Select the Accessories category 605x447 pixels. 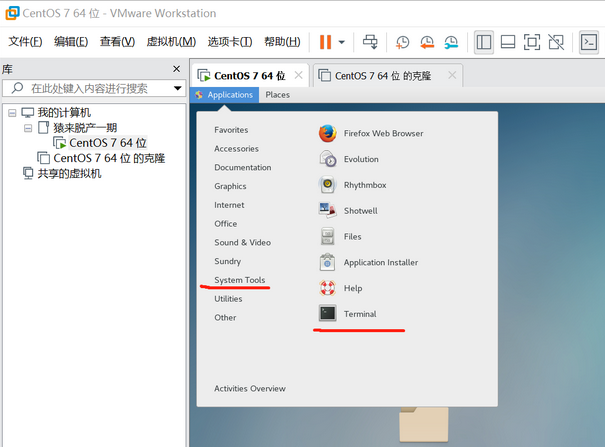pyautogui.click(x=236, y=148)
